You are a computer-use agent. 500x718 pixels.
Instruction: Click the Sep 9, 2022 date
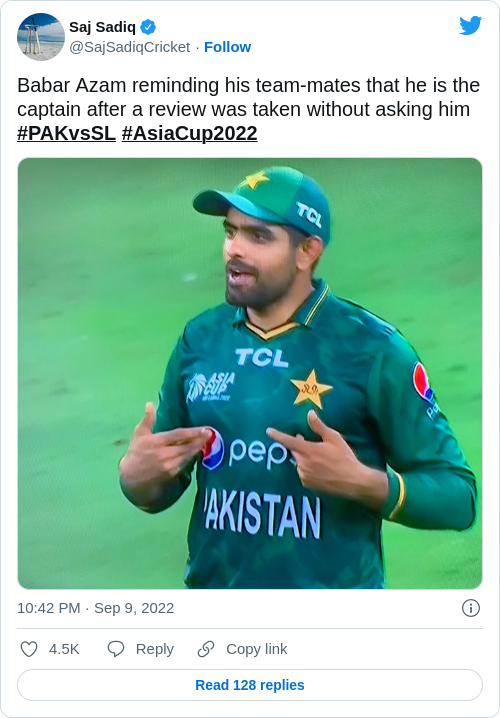(x=134, y=608)
